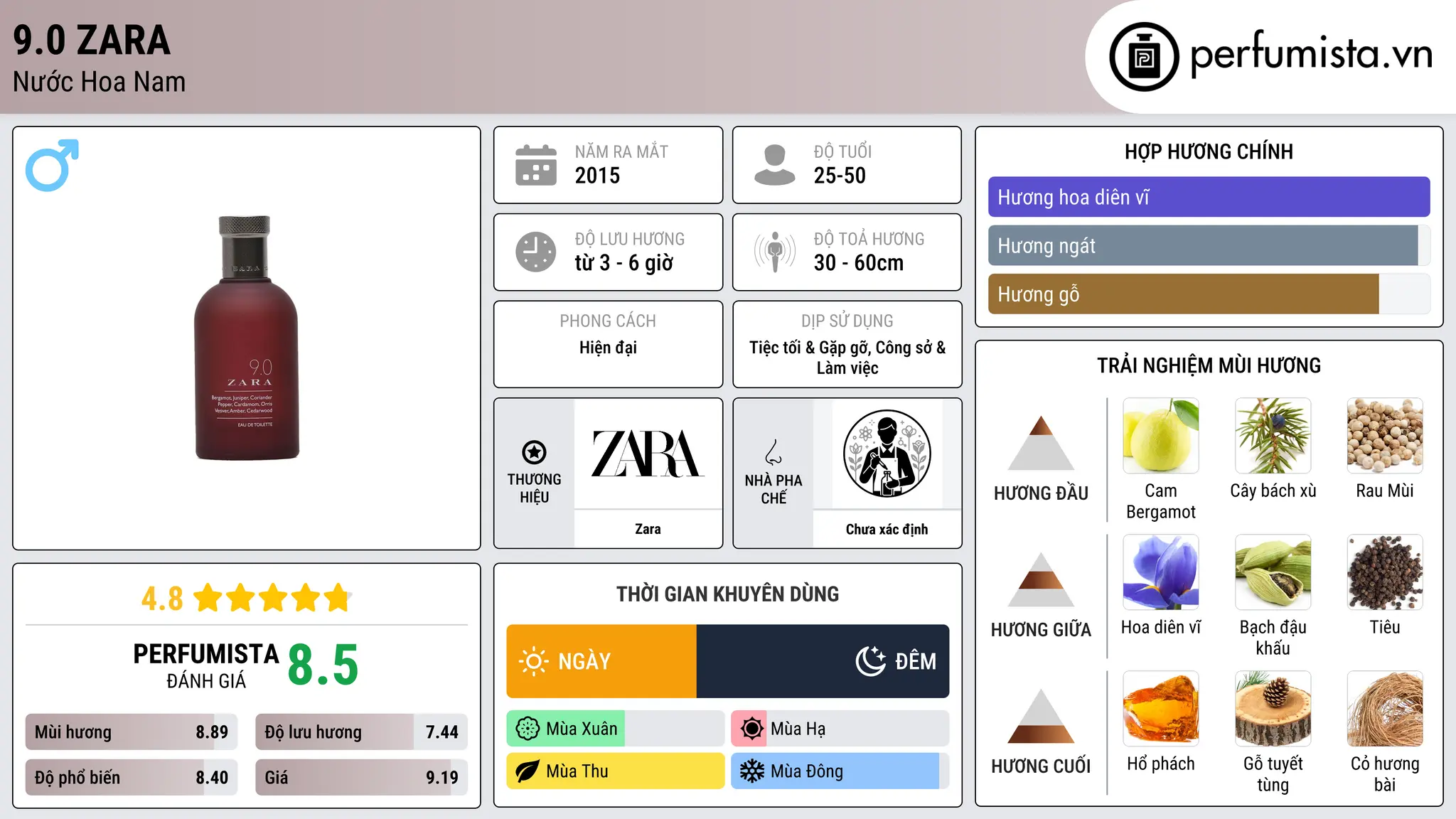Click the leaf icon for Mùa Thu
This screenshot has width=1456, height=819.
pyautogui.click(x=528, y=771)
